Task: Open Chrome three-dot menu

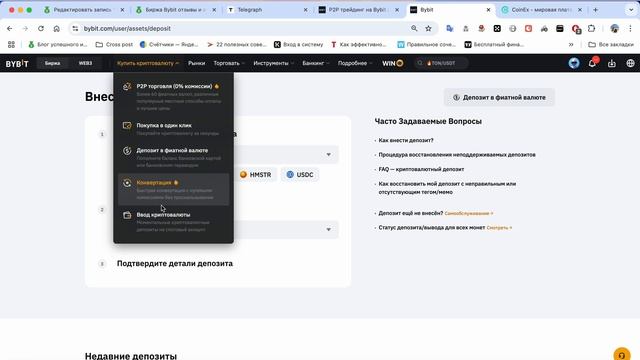Action: 630,29
